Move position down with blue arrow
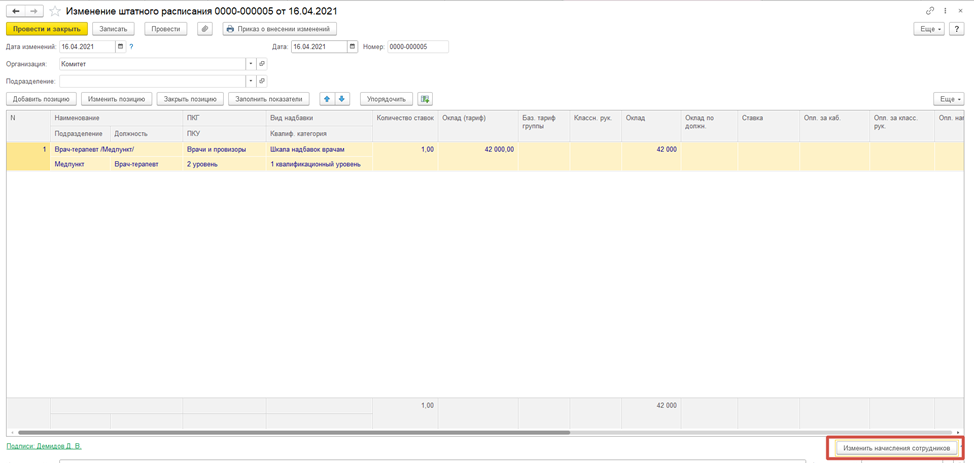974x463 pixels. [x=343, y=99]
